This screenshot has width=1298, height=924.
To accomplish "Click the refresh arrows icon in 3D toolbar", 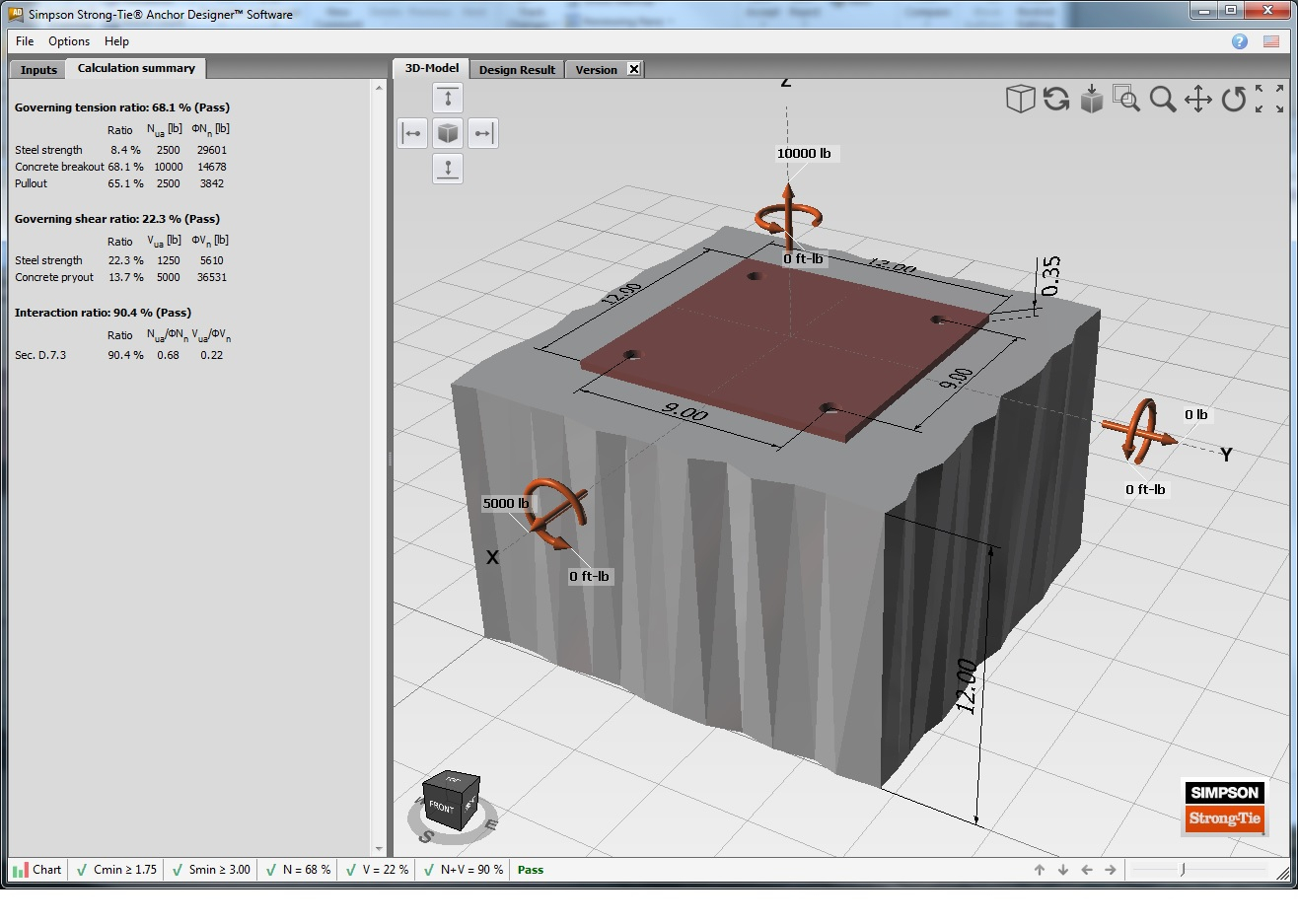I will 1056,99.
